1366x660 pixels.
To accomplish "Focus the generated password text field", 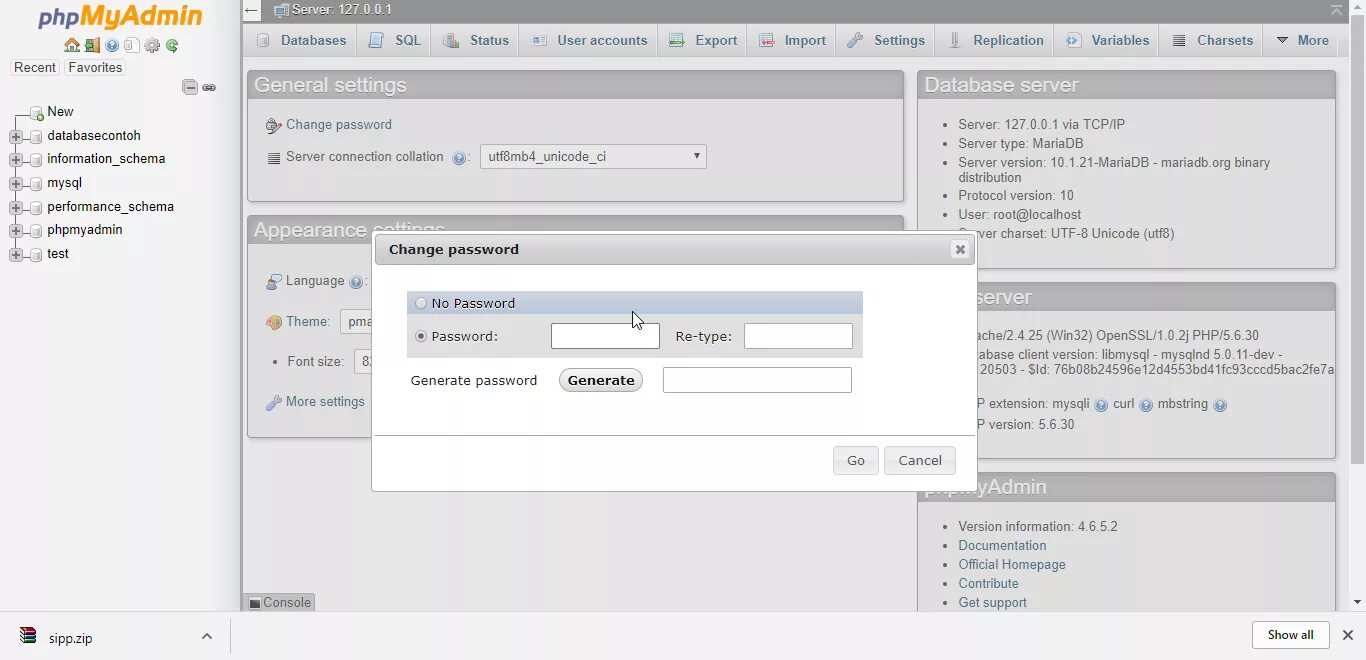I will click(757, 380).
